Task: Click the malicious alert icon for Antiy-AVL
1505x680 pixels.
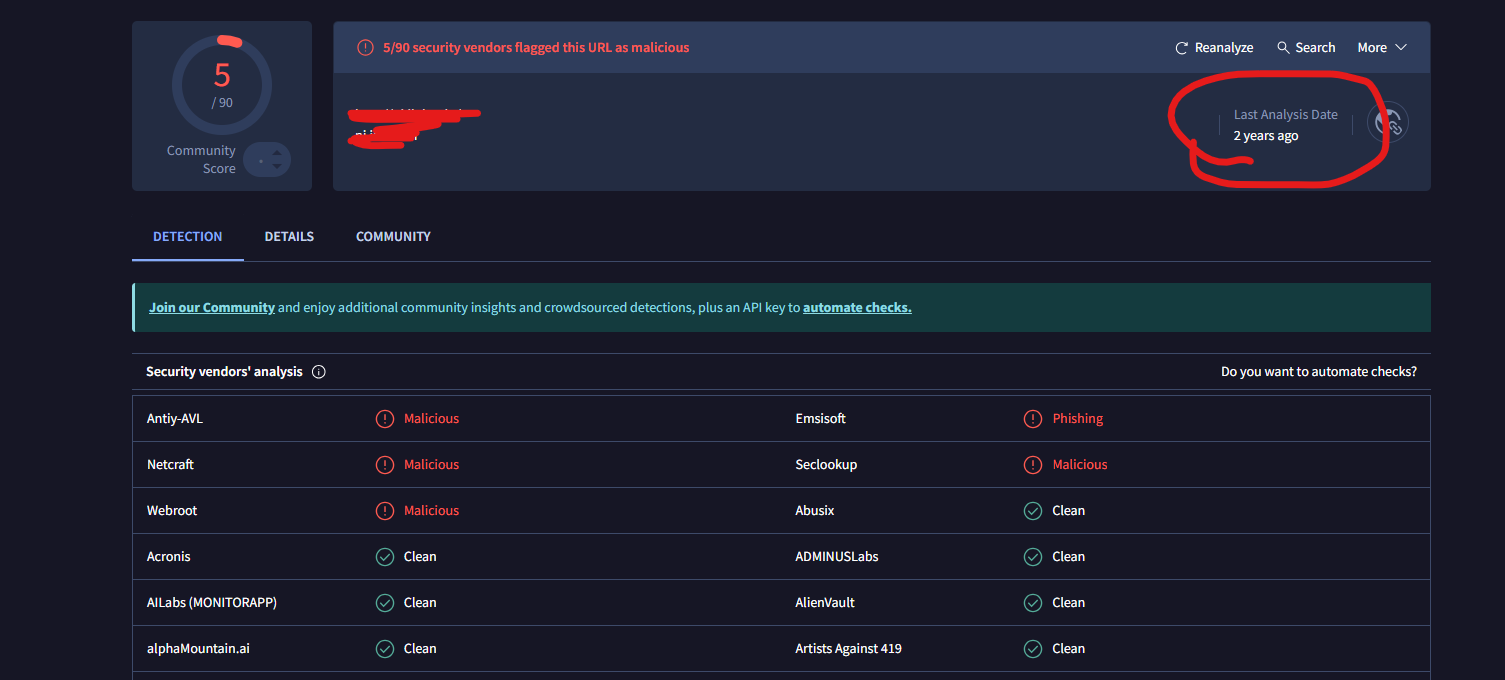Action: point(385,419)
